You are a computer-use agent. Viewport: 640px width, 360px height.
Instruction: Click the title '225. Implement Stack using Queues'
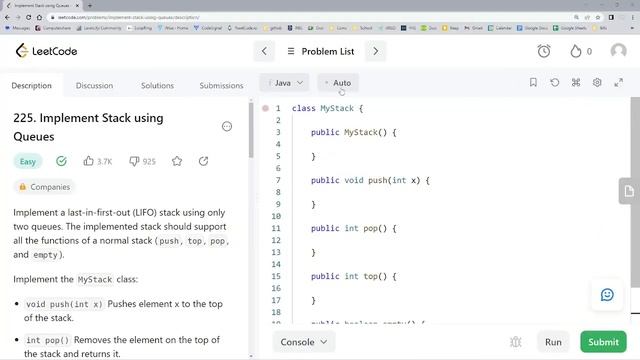click(x=88, y=127)
